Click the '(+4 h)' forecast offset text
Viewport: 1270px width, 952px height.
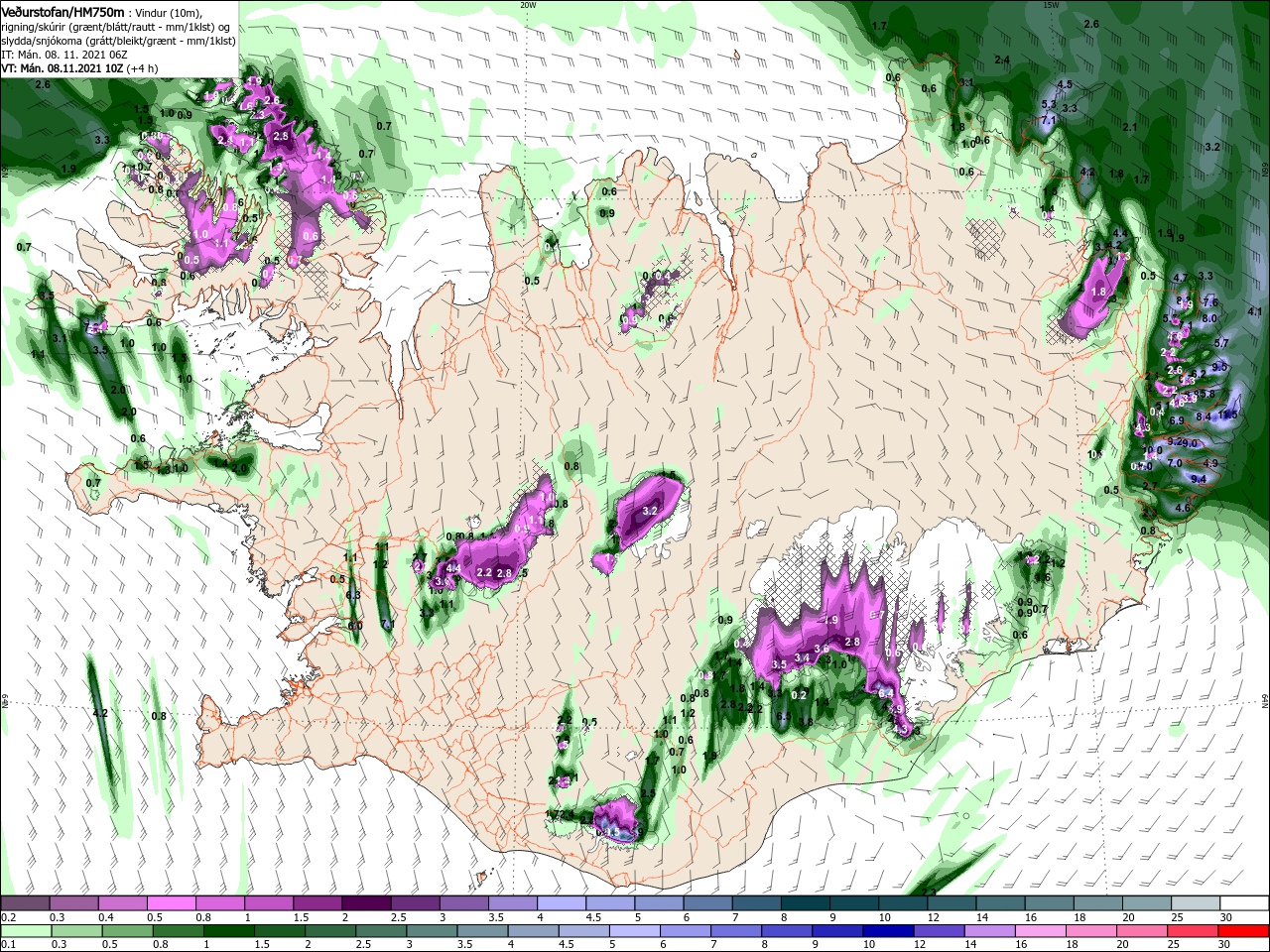pos(144,69)
